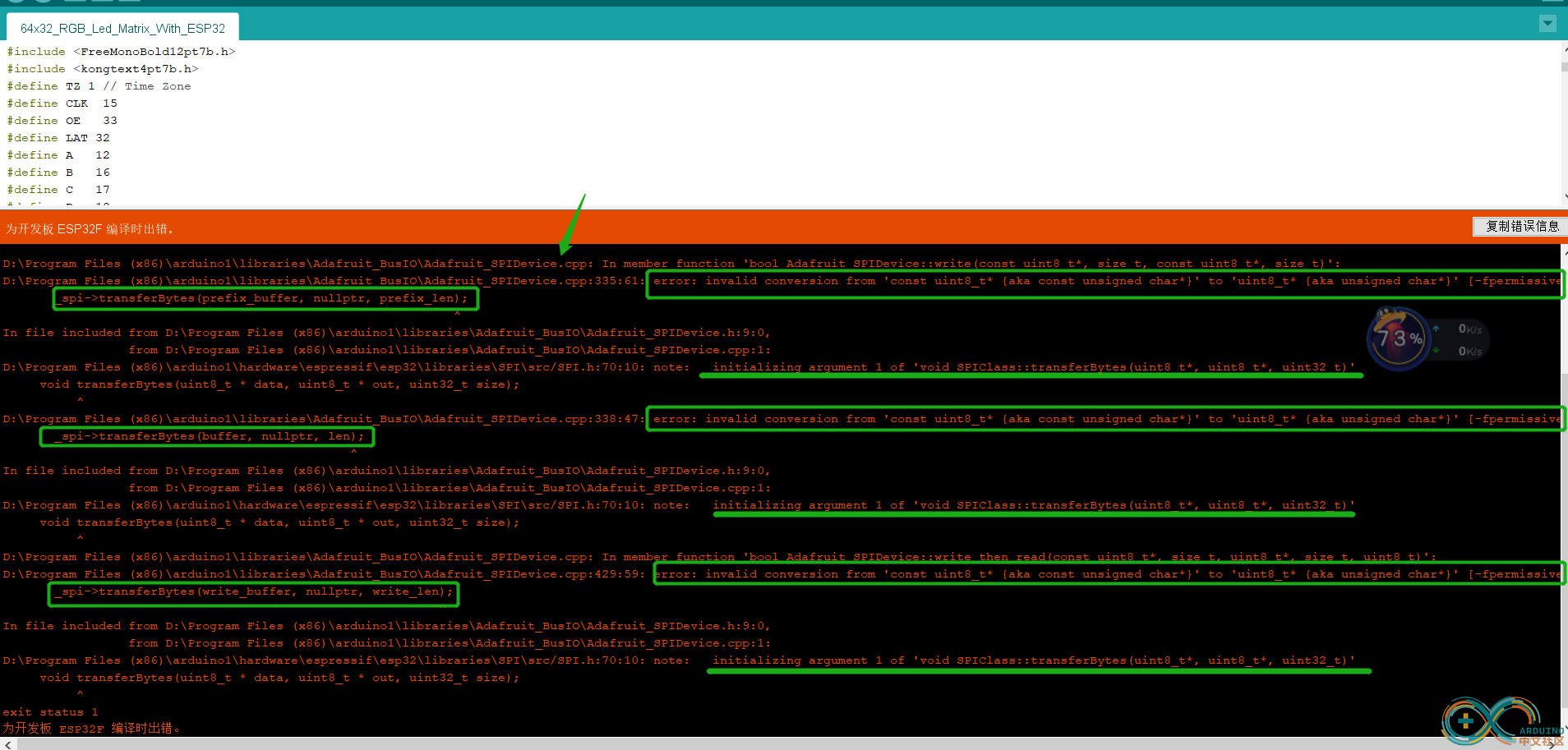Click the '#define LAT 32' line

[58, 138]
